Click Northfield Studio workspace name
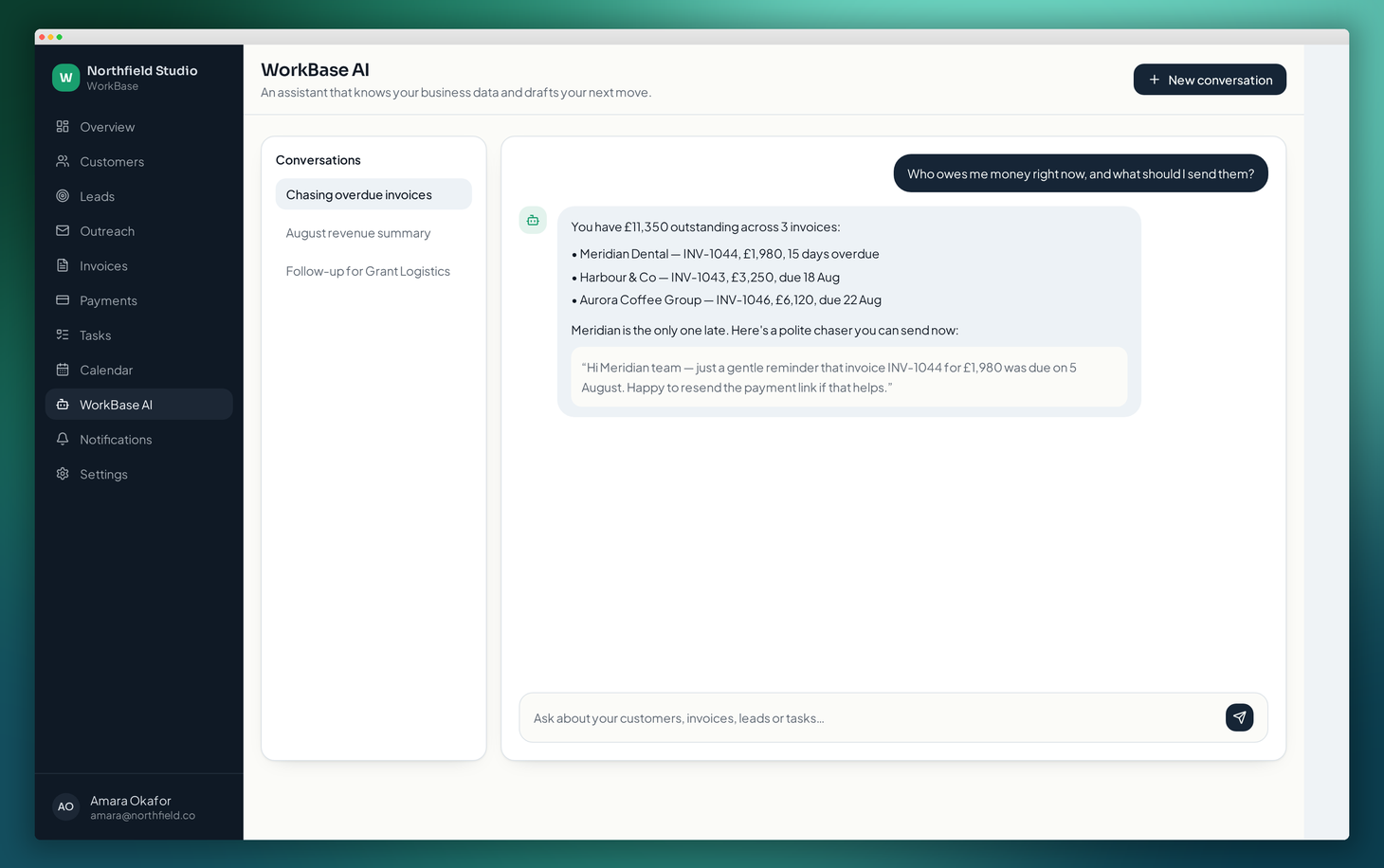The width and height of the screenshot is (1384, 868). tap(142, 70)
